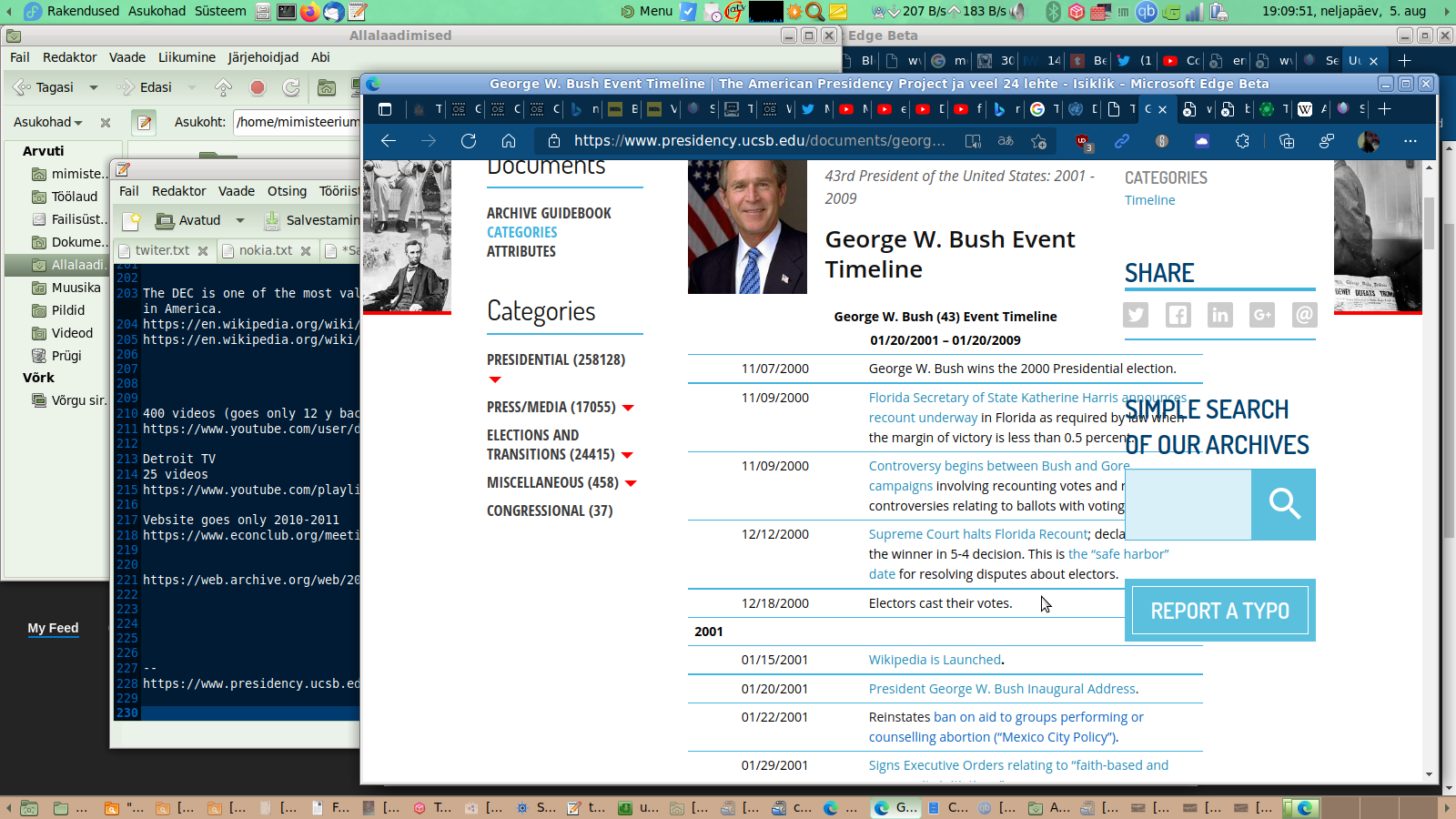The width and height of the screenshot is (1456, 819).
Task: Open the Supreme Court halts Florida Recount link
Action: [x=978, y=534]
